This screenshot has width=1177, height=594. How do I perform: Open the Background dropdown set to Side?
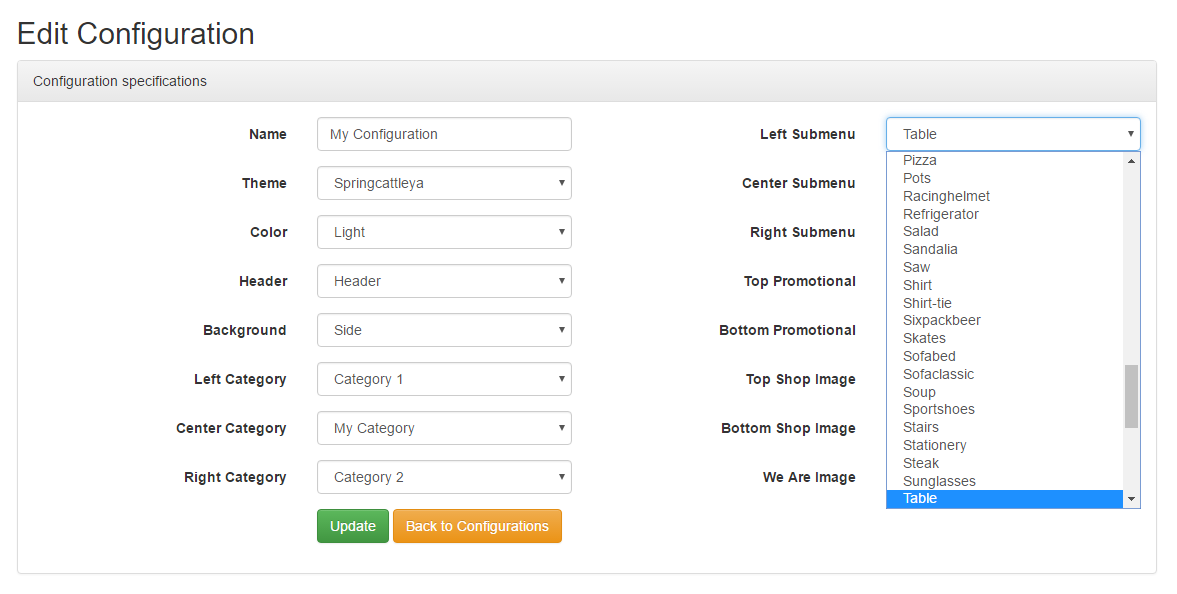(x=444, y=330)
